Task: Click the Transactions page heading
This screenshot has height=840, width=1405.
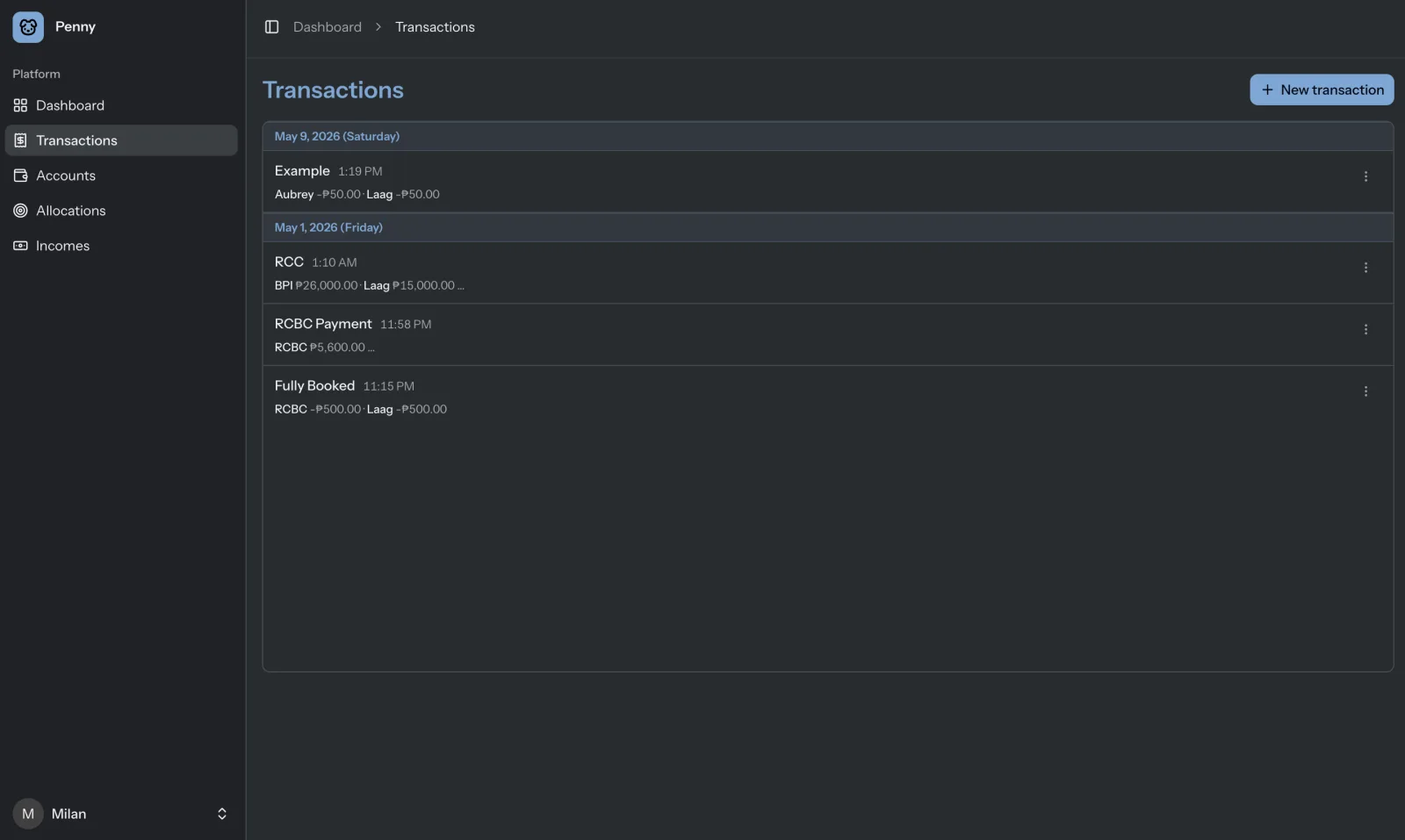Action: (333, 90)
